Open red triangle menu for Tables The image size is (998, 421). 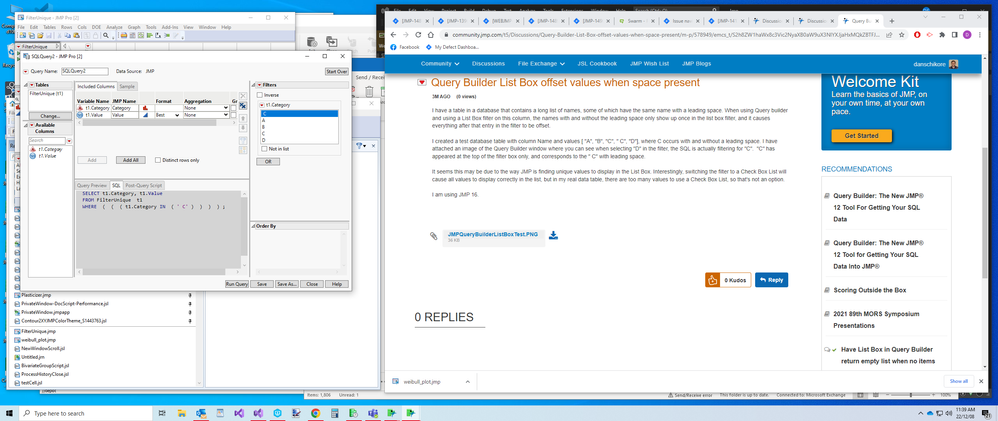tap(31, 85)
